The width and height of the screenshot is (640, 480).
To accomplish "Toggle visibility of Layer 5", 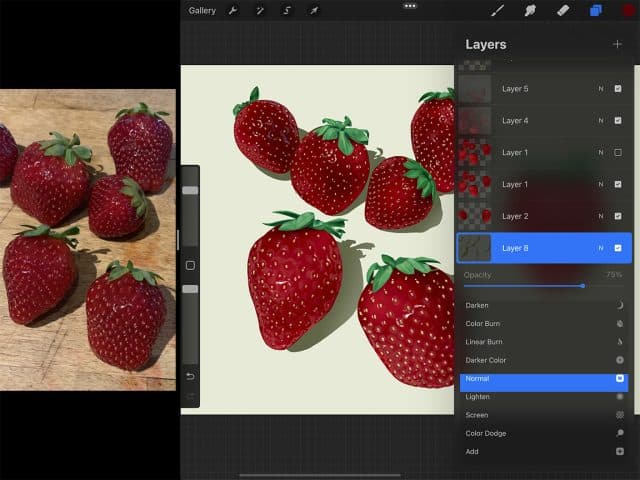I will 618,89.
